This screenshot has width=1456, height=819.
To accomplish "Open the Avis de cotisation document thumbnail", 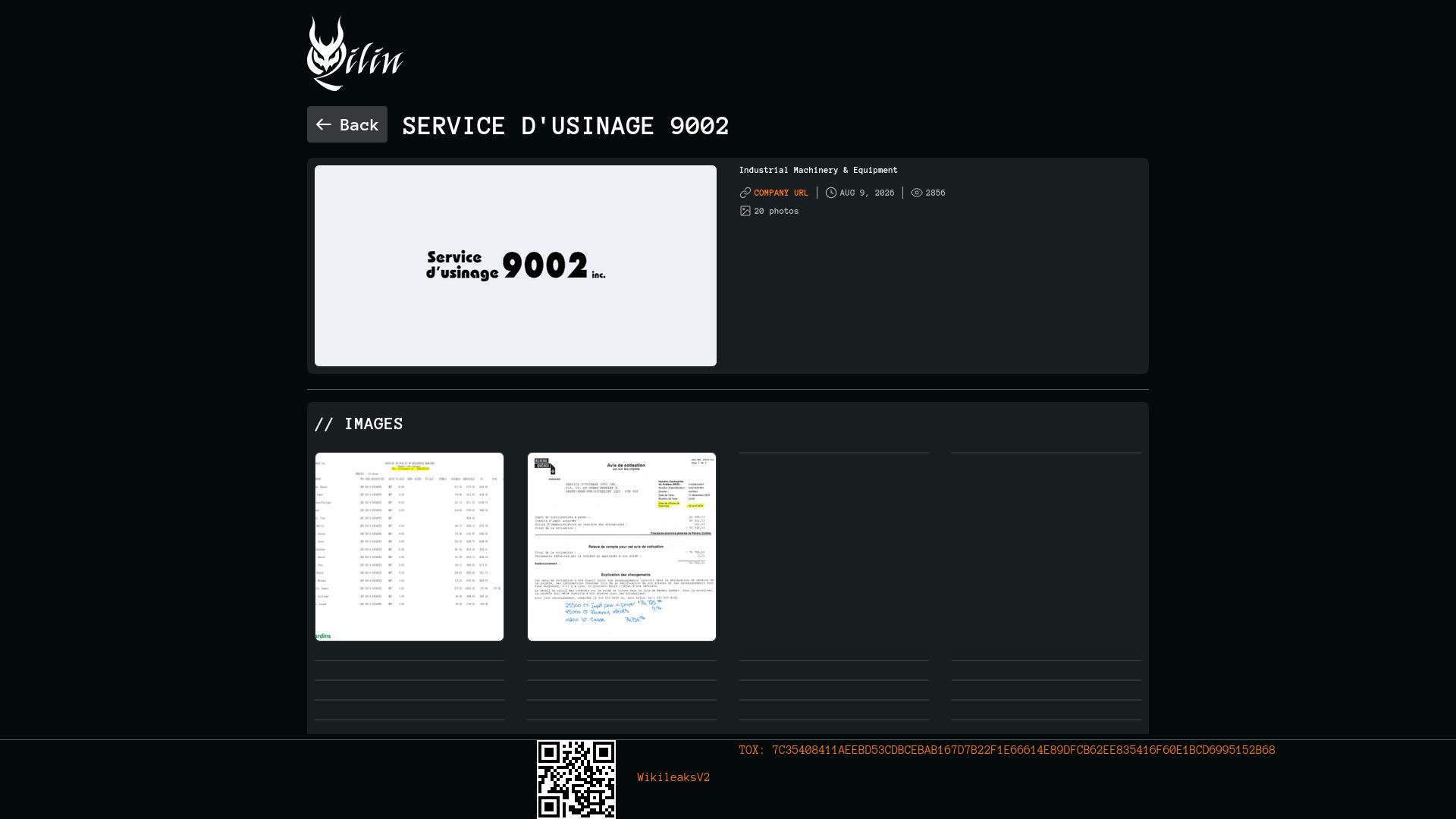I will tap(622, 547).
